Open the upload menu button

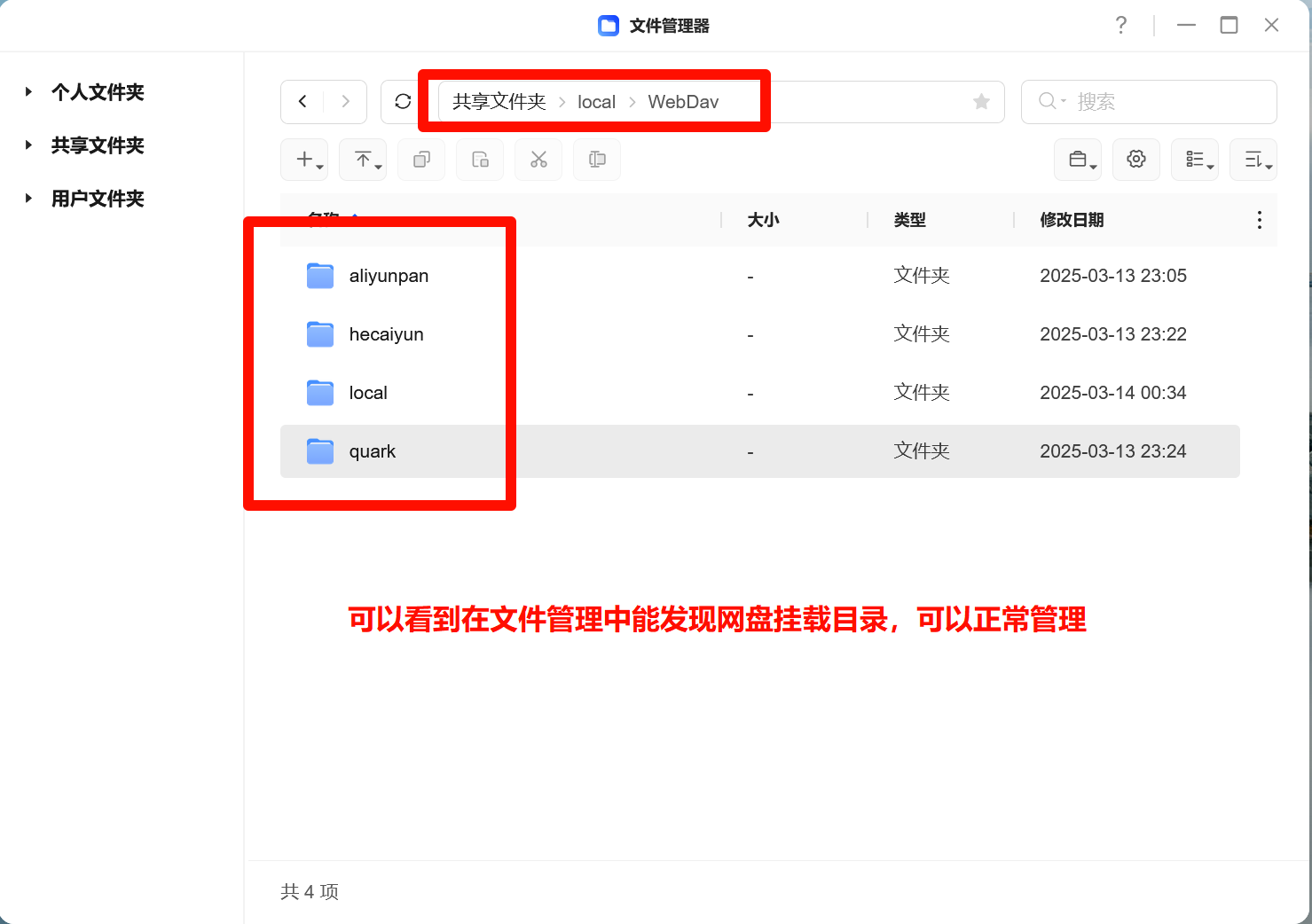point(363,160)
